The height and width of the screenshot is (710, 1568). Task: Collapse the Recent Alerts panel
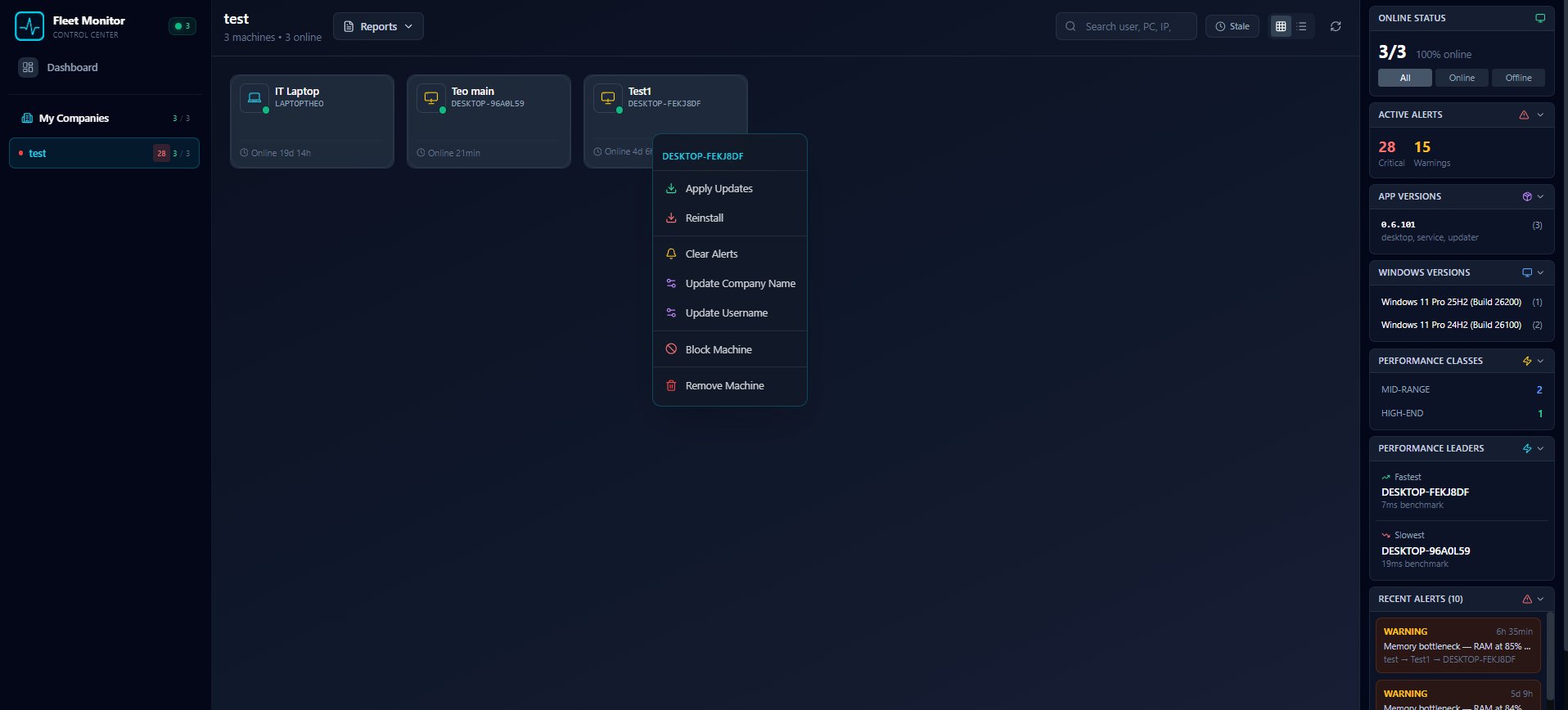[1540, 599]
